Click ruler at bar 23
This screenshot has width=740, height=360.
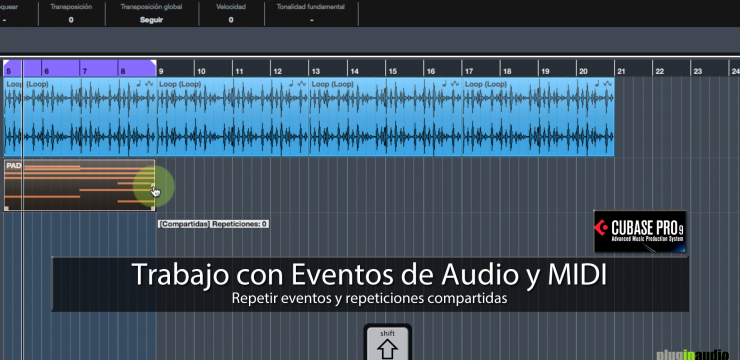pos(698,71)
